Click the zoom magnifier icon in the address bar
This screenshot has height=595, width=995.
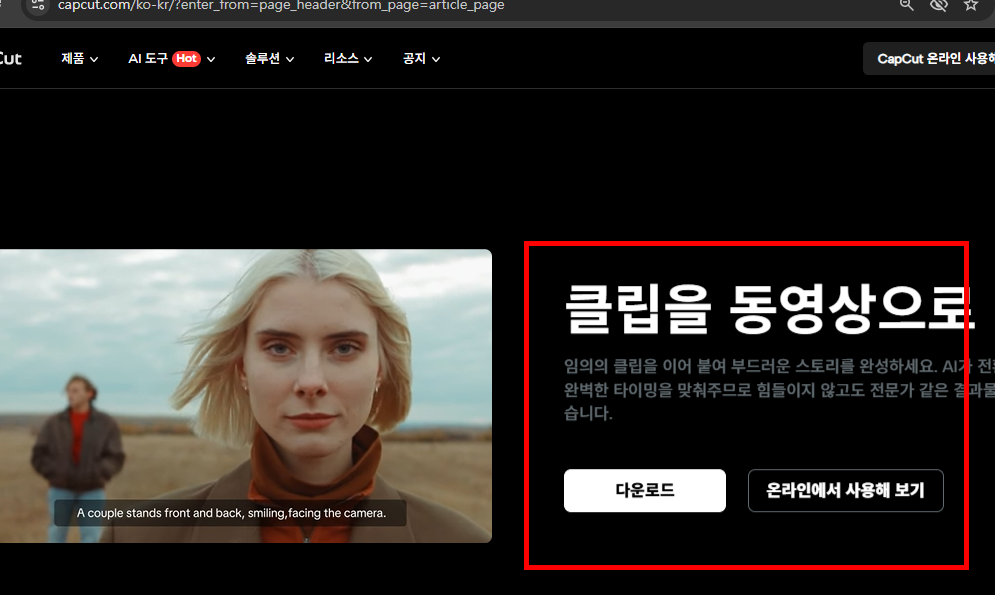point(906,6)
